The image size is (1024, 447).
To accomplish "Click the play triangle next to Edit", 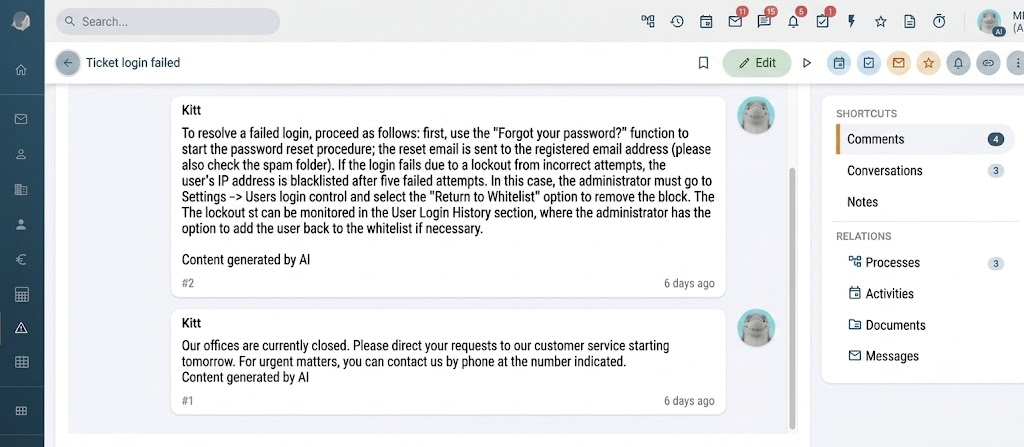I will 807,63.
